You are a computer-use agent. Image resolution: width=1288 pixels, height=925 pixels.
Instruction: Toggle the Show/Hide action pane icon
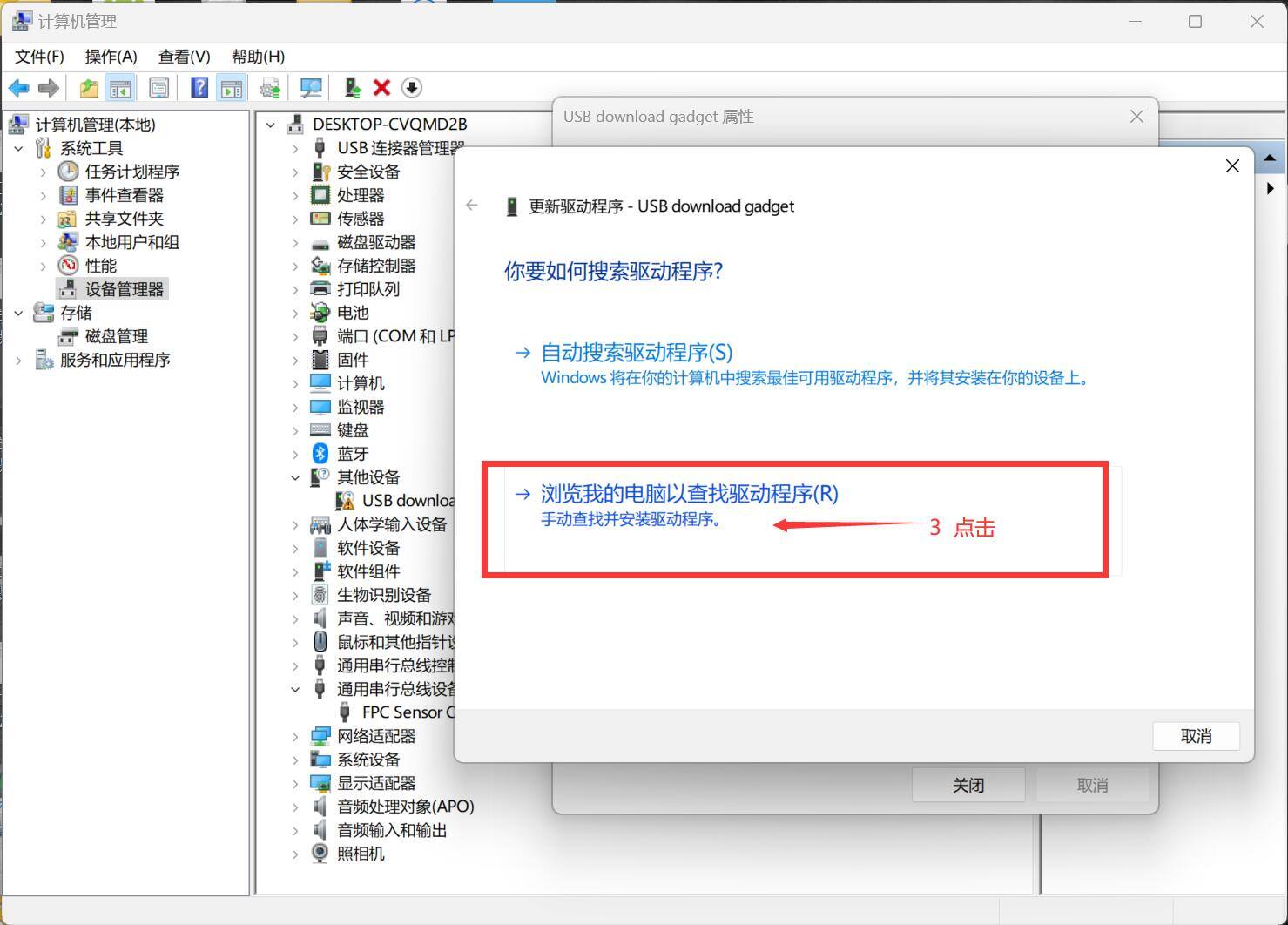point(231,88)
